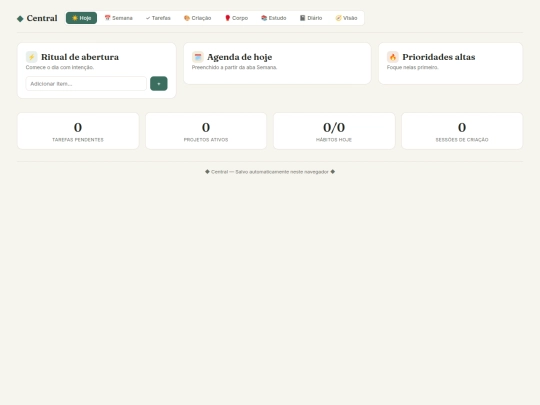
Task: Click the green add item button
Action: [159, 84]
